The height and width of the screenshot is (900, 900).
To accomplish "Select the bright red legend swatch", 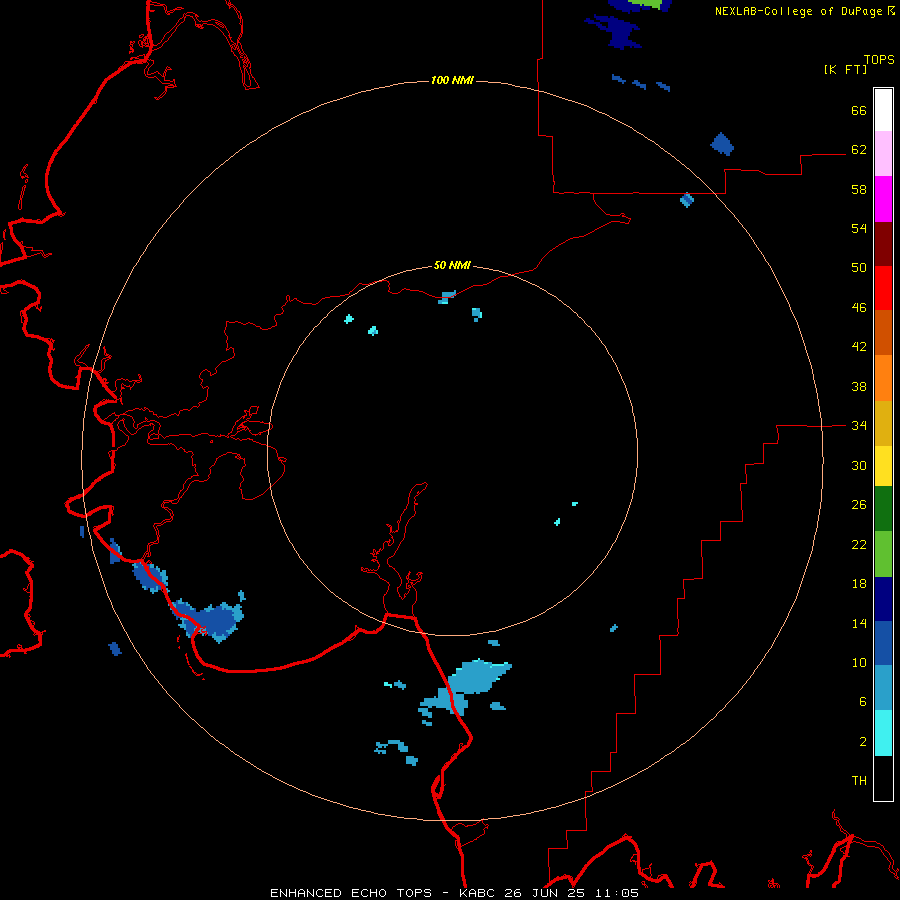I will [x=883, y=288].
